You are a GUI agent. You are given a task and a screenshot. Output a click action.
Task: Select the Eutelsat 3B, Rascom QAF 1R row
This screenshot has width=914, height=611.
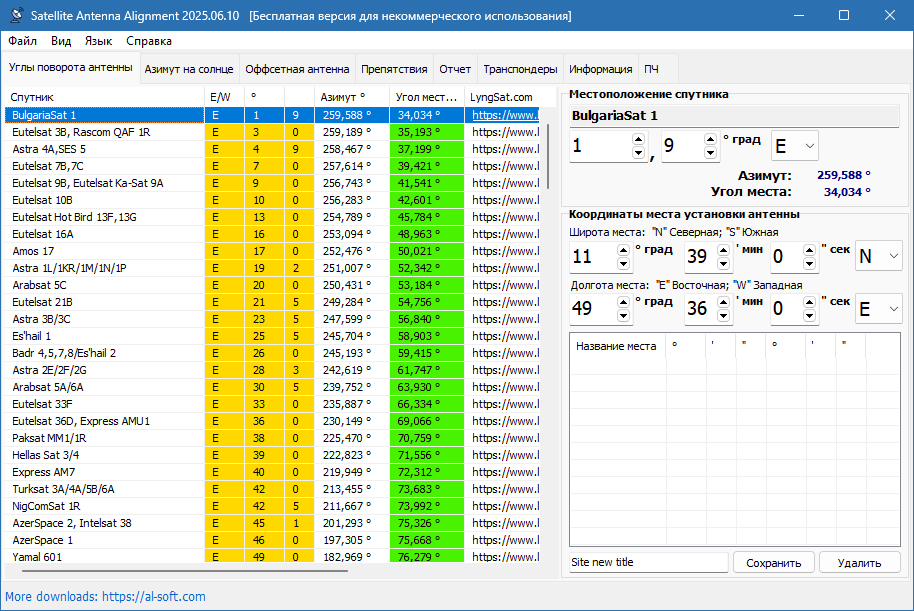click(273, 132)
